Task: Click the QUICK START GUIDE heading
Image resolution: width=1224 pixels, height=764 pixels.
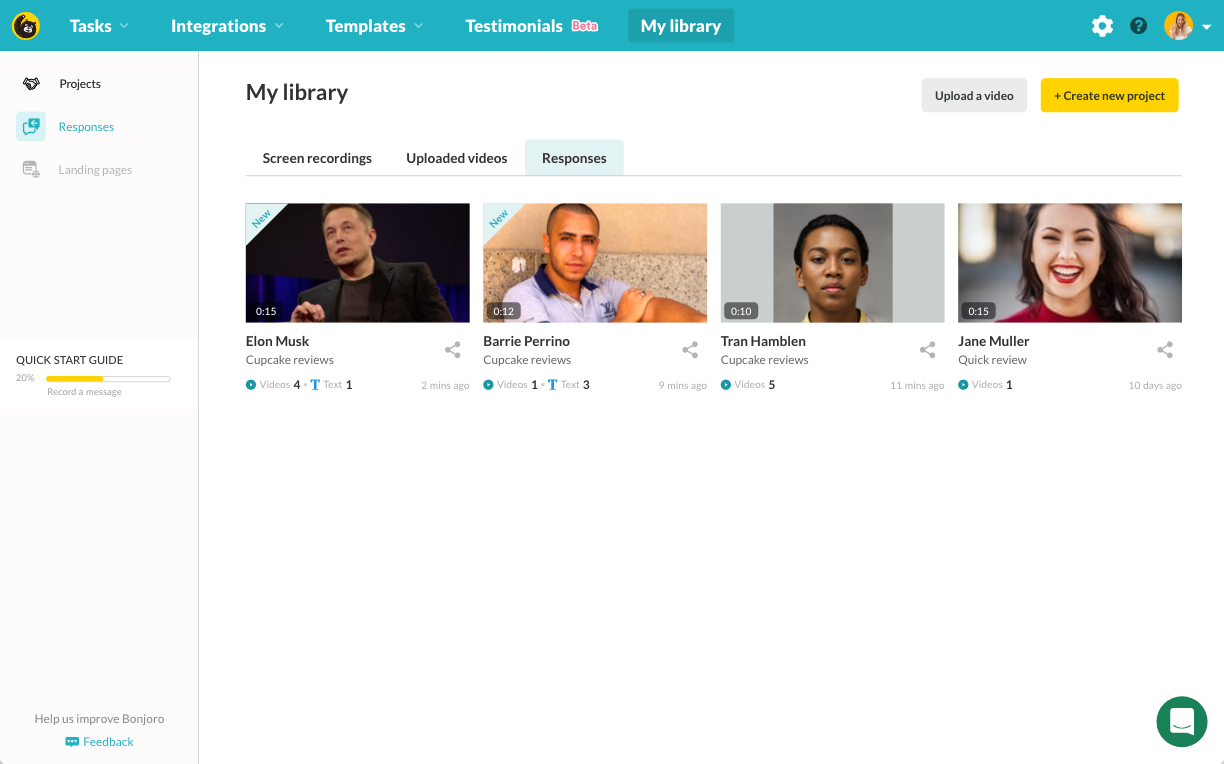Action: pos(70,360)
